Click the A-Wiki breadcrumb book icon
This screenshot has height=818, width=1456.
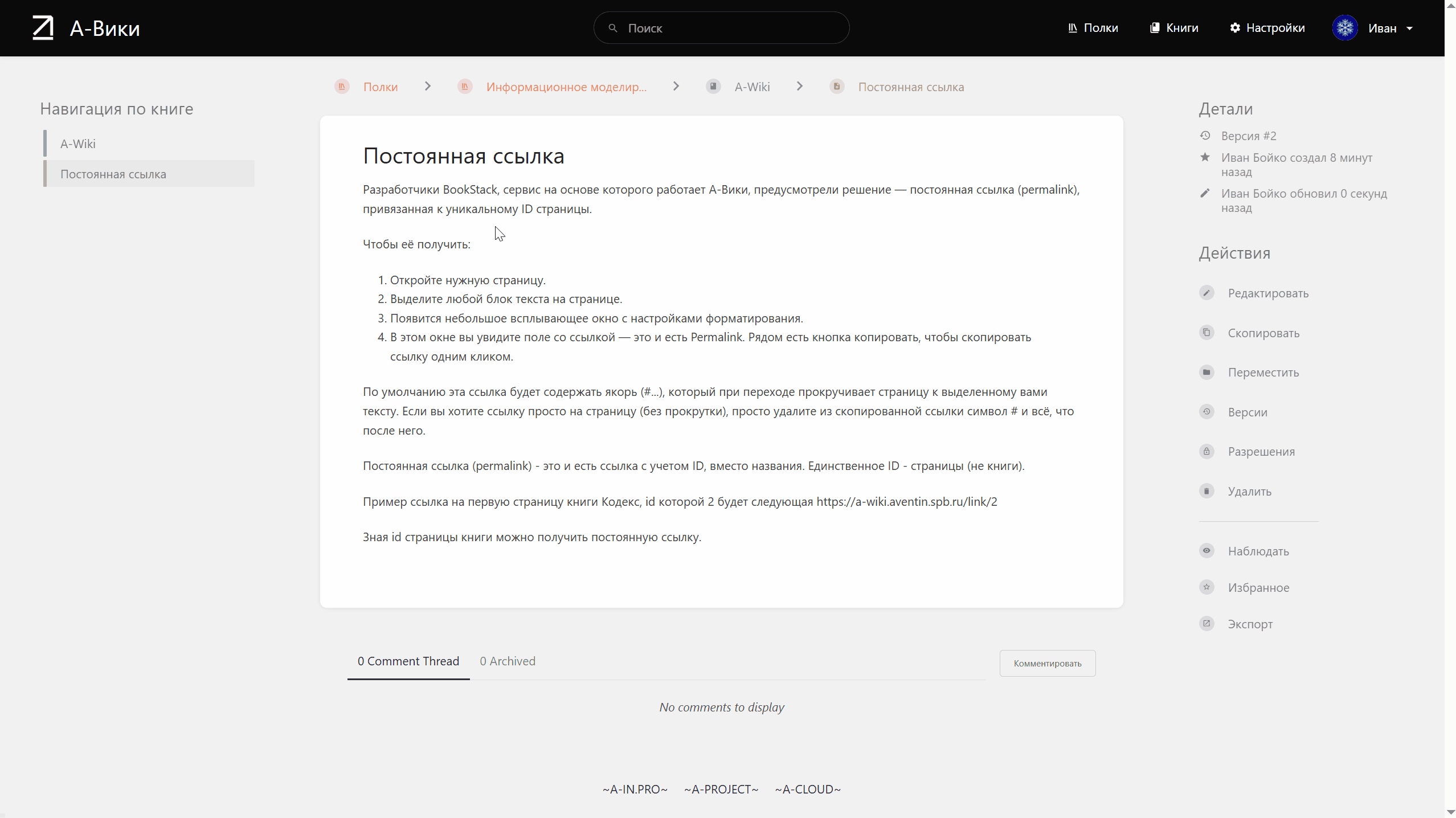pos(713,87)
